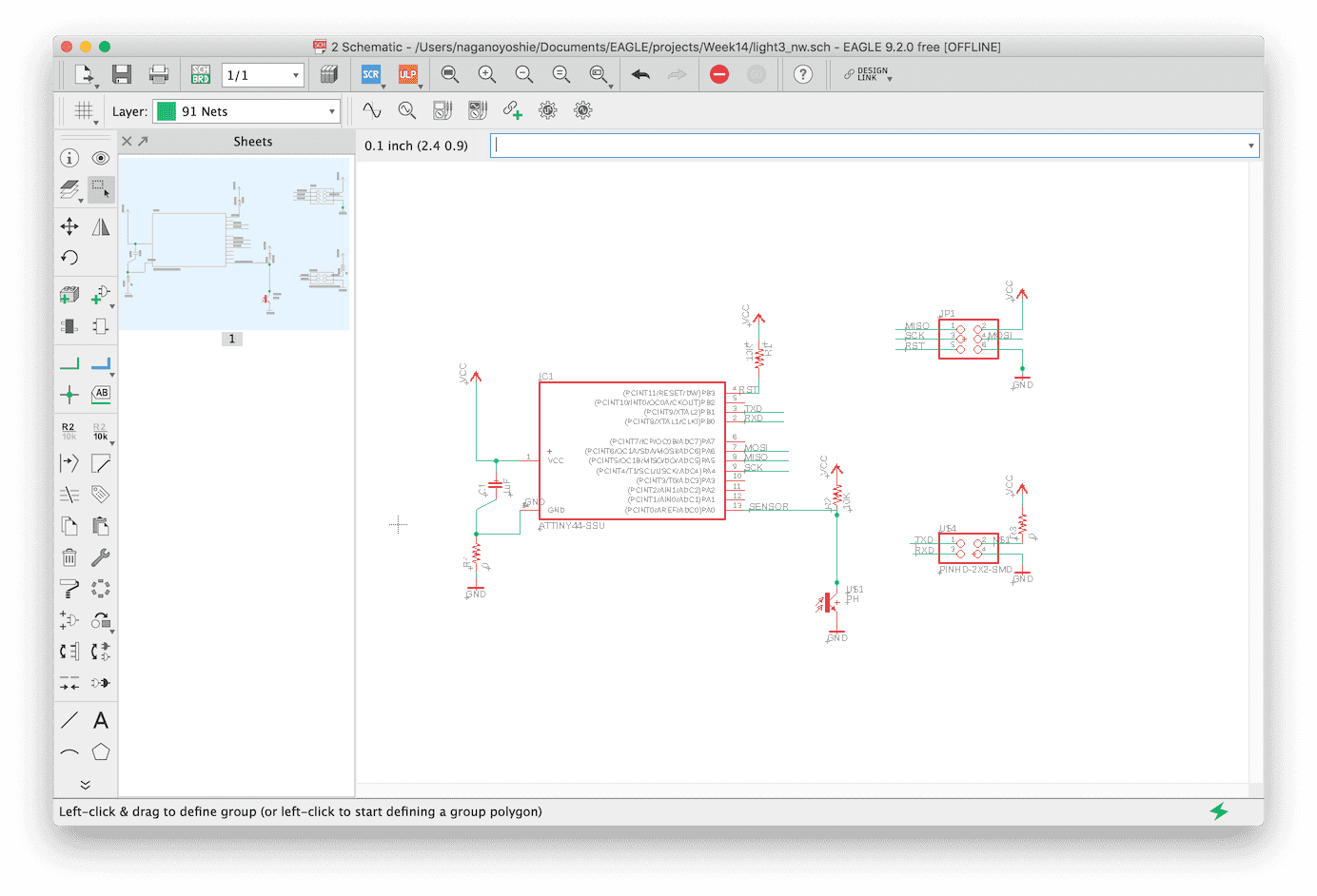Select the Split tool
The image size is (1317, 896).
(69, 463)
